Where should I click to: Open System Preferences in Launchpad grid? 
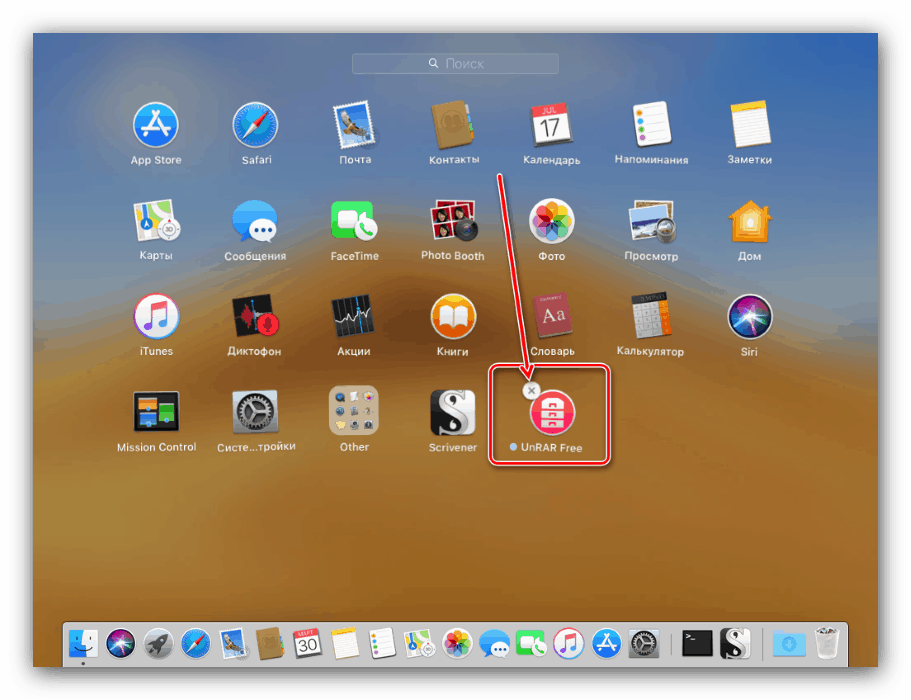[255, 412]
